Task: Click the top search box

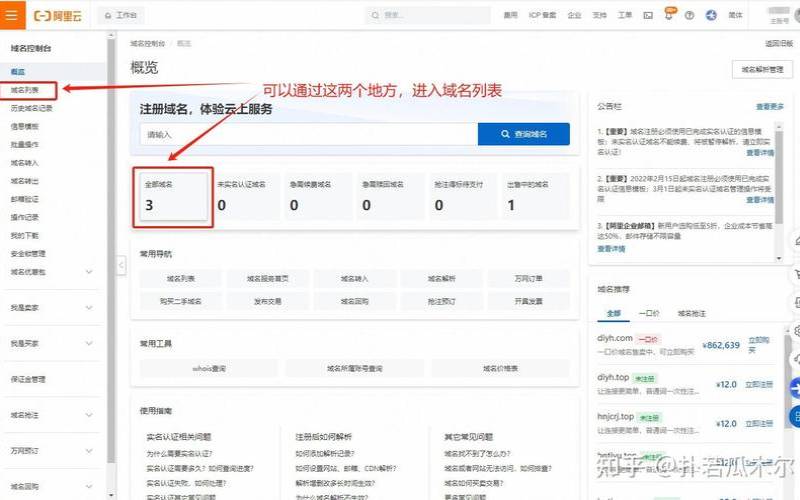Action: click(428, 15)
